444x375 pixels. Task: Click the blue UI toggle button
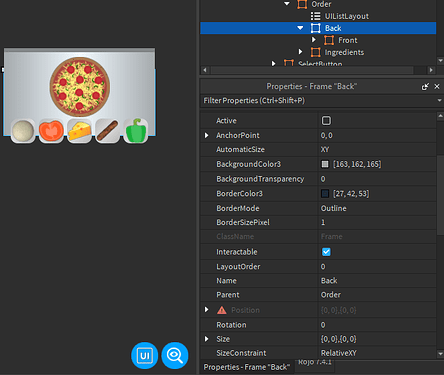point(145,355)
